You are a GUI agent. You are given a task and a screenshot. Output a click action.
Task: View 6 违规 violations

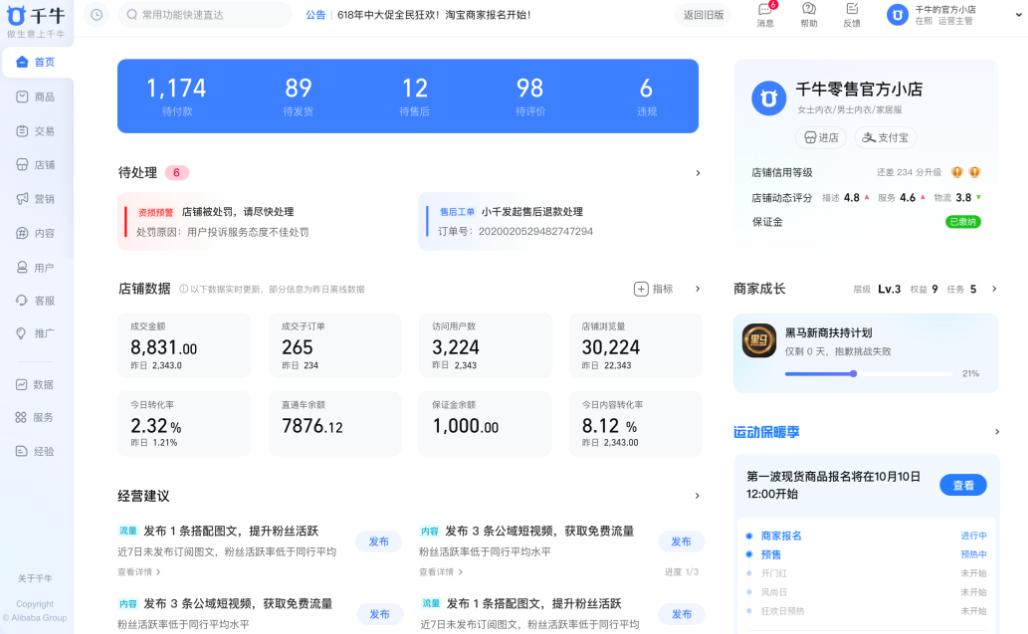pyautogui.click(x=646, y=96)
